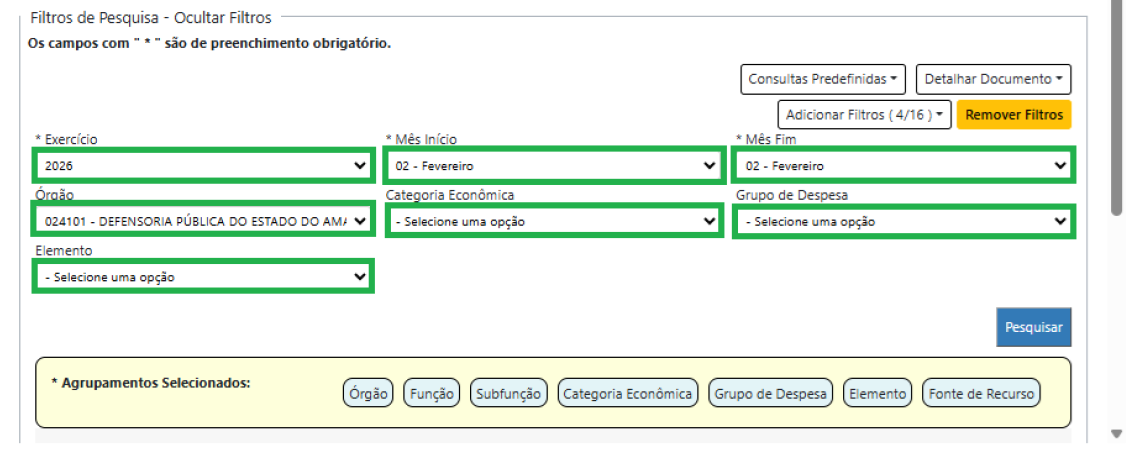Expand the Órgão selection list
1128x463 pixels.
(x=203, y=221)
